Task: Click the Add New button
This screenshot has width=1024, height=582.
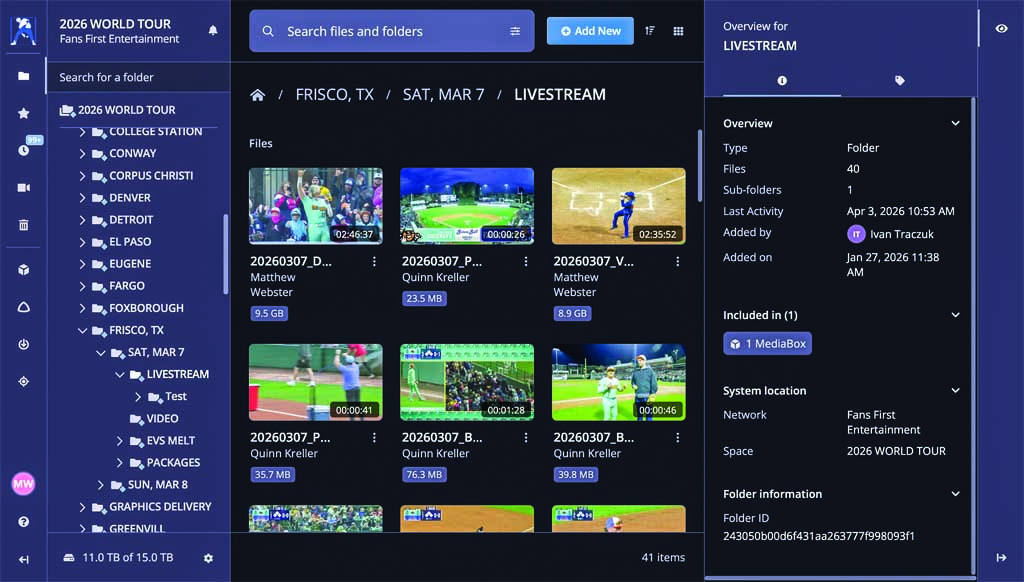Action: pos(590,31)
